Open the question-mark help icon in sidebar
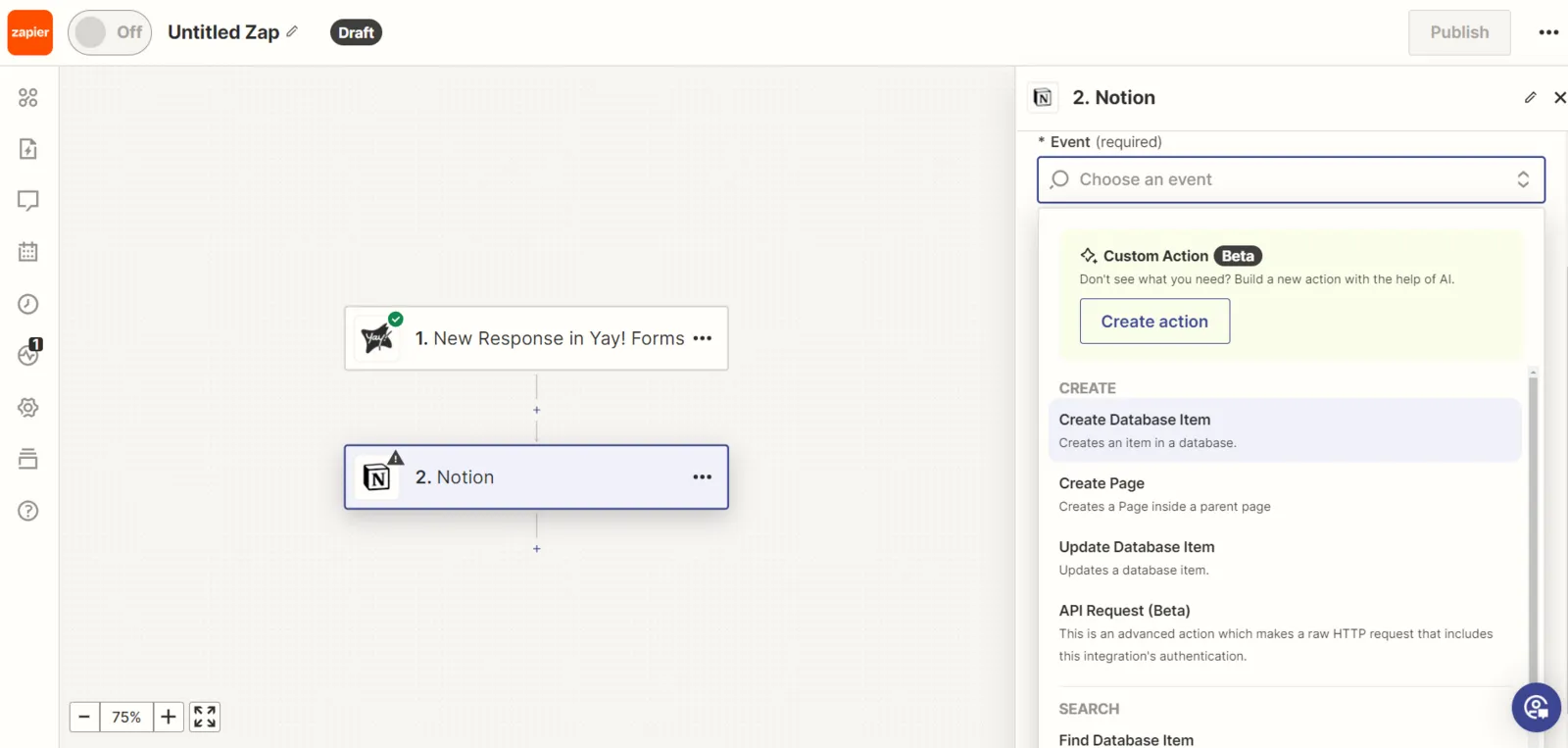 [28, 511]
